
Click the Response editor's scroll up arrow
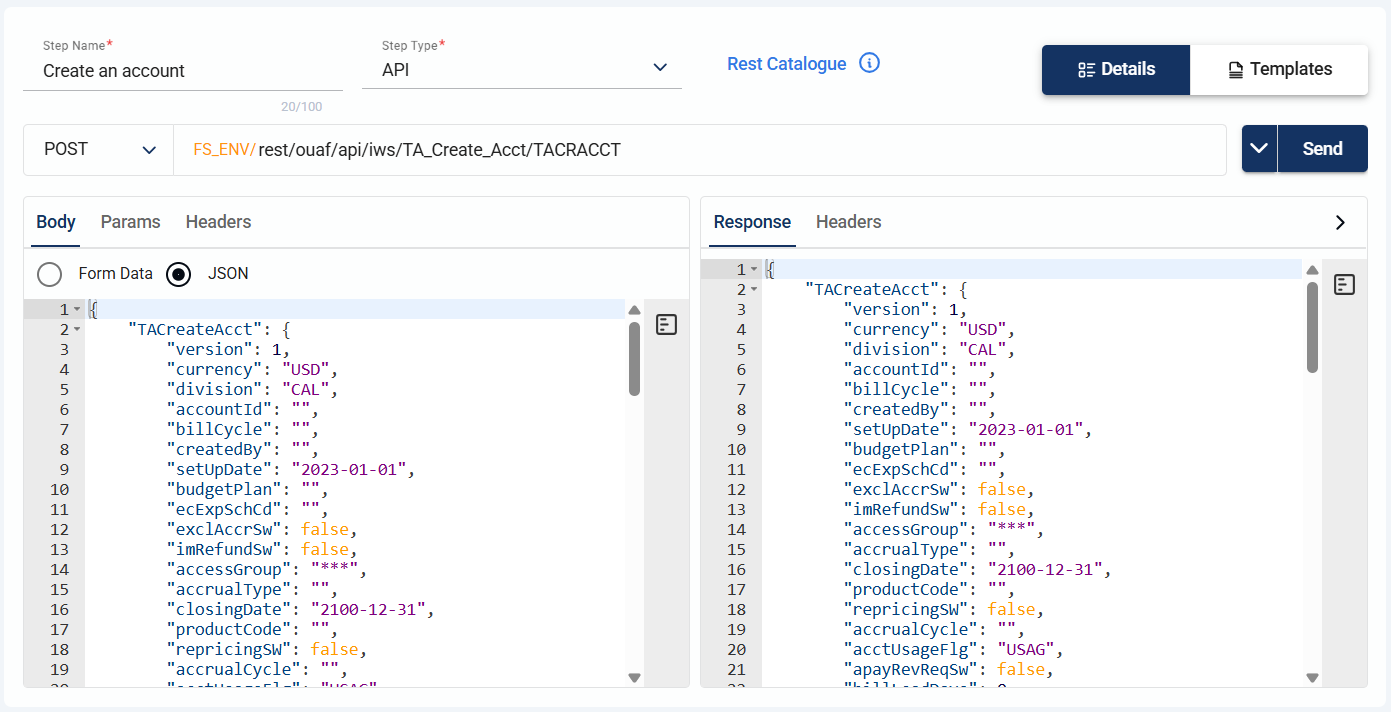(x=1312, y=270)
